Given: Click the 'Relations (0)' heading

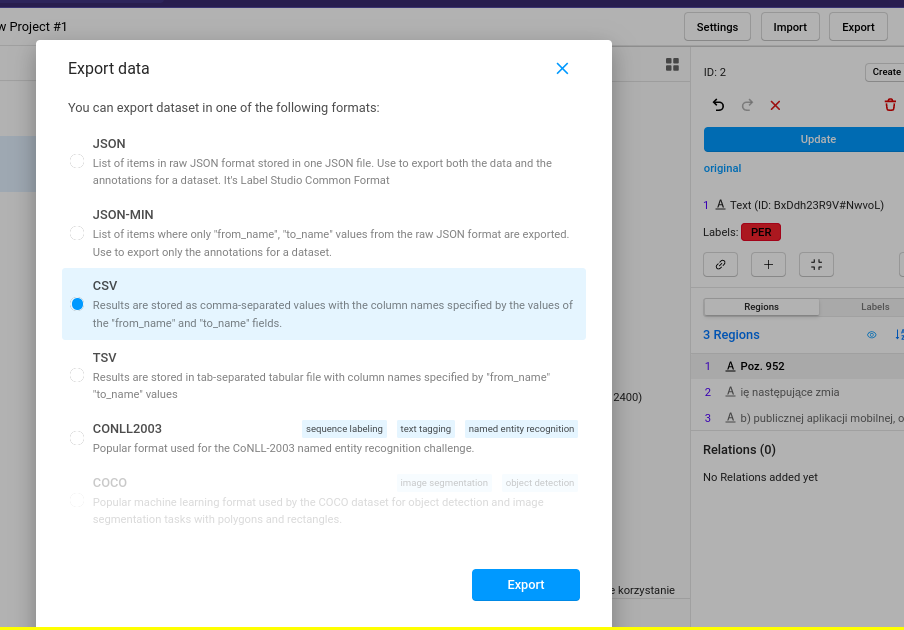Looking at the screenshot, I should coord(739,450).
